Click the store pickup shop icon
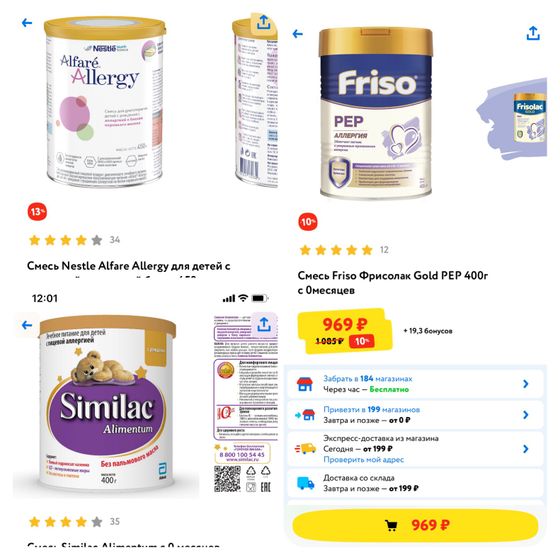 coord(305,384)
